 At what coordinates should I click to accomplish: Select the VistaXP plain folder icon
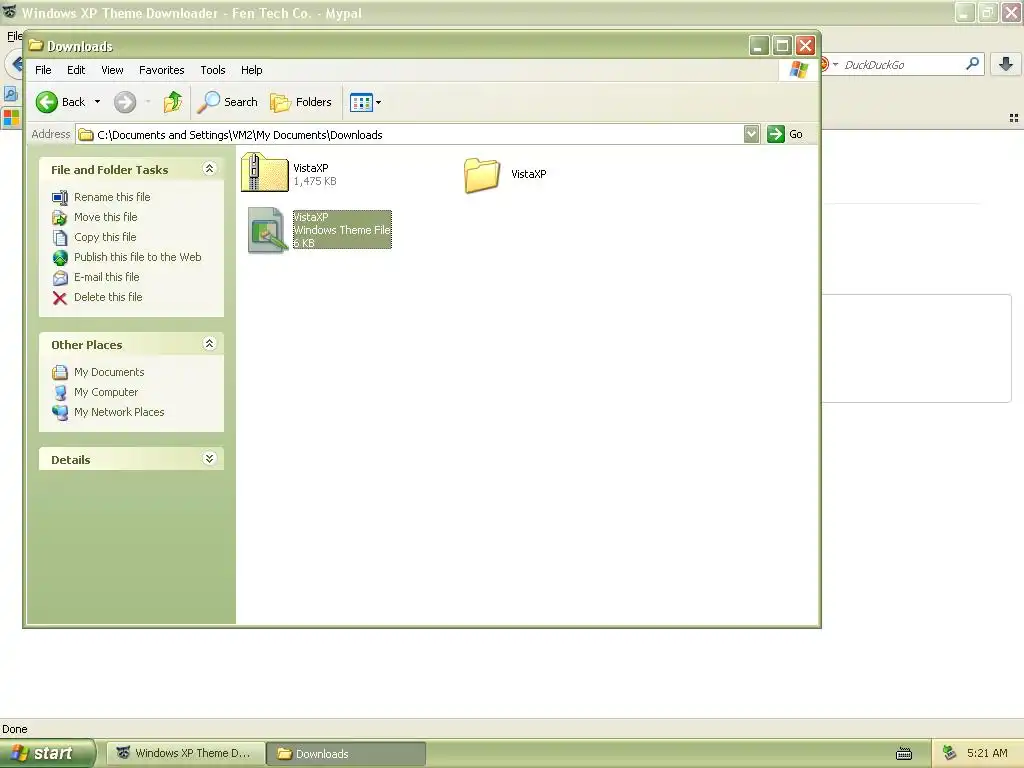pyautogui.click(x=483, y=175)
